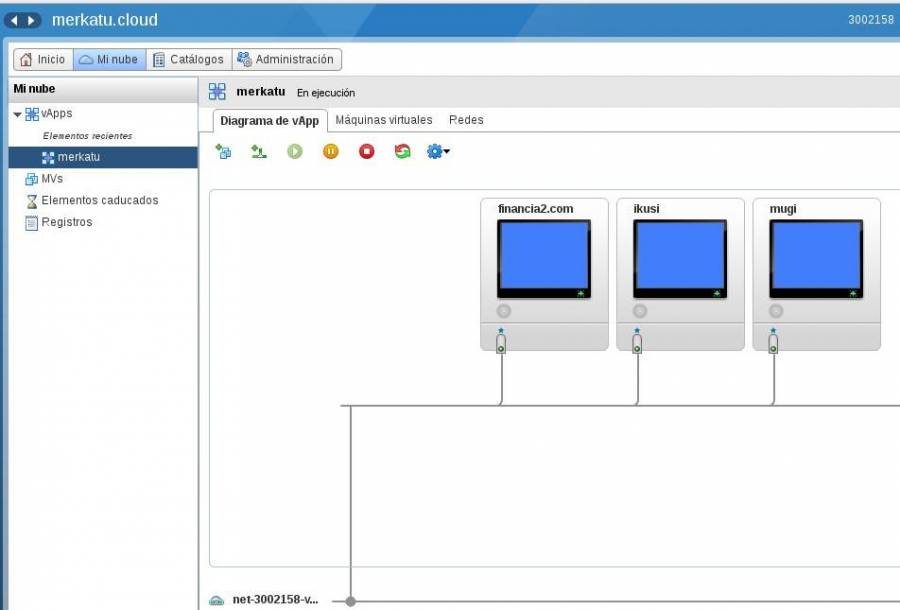Go to the Inicio home button

43,60
